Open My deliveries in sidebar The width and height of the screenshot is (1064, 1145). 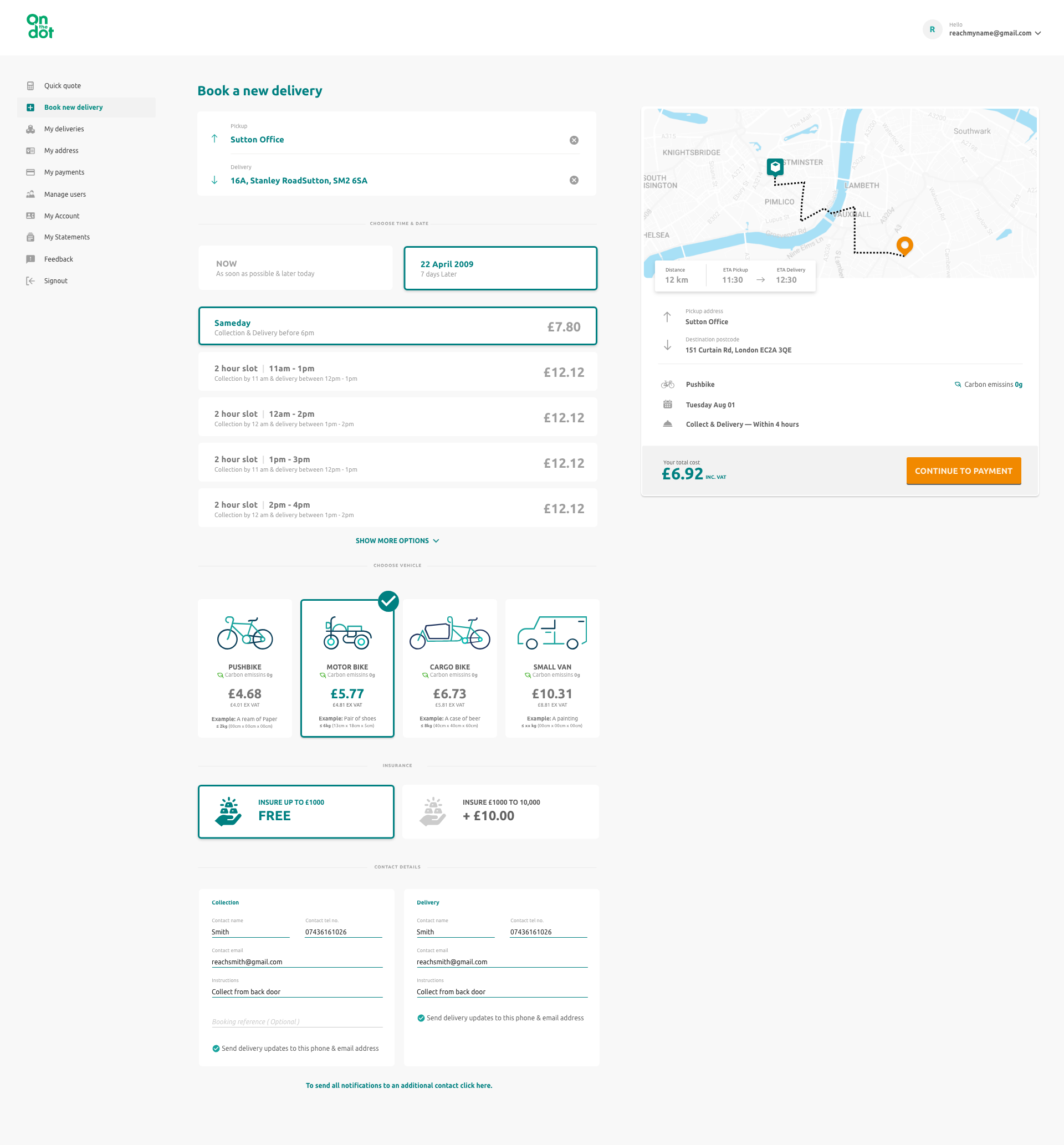pos(64,129)
